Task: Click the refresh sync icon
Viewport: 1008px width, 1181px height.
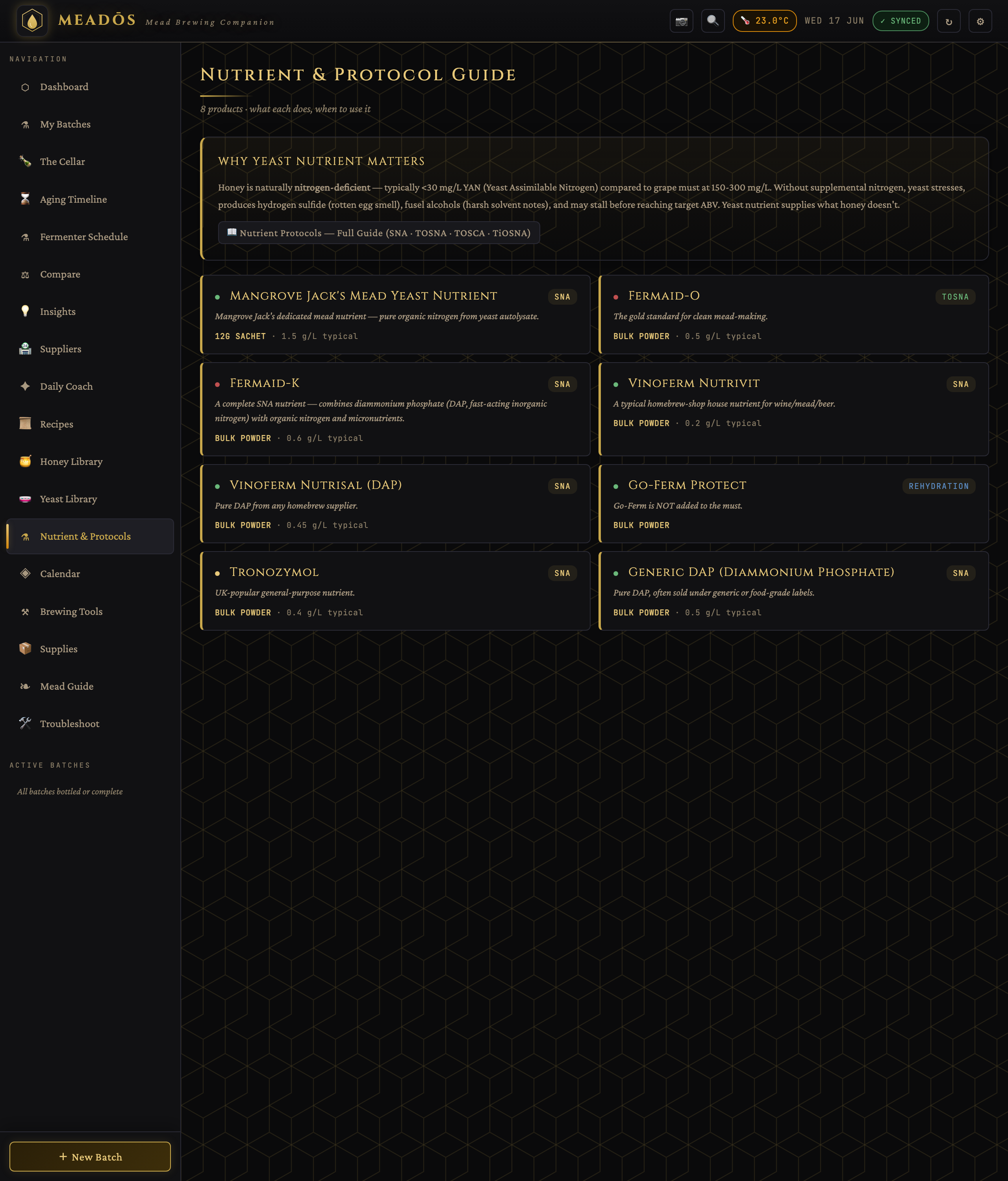Action: click(x=949, y=21)
